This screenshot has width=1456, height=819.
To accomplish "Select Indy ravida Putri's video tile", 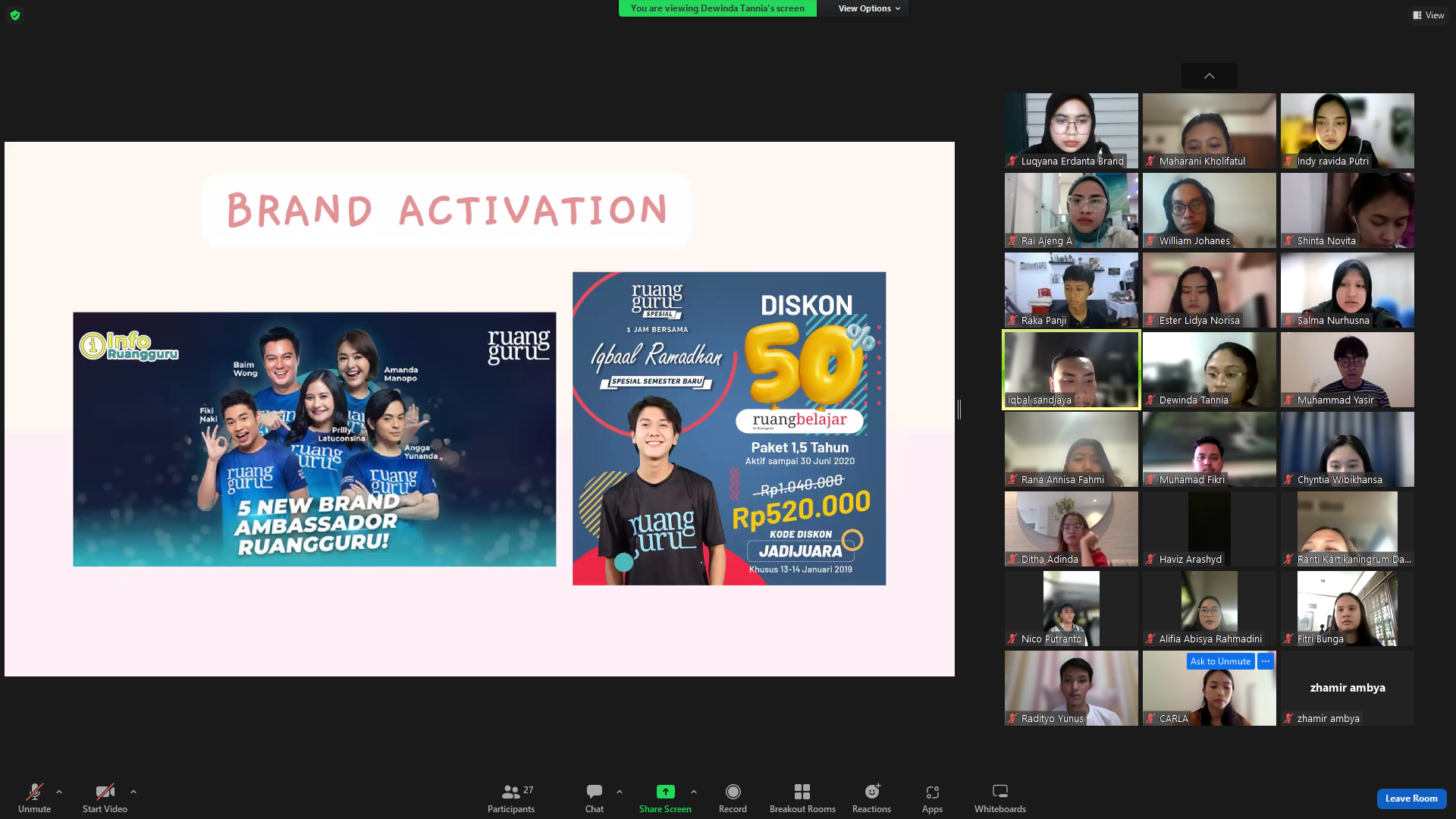I will [1348, 130].
